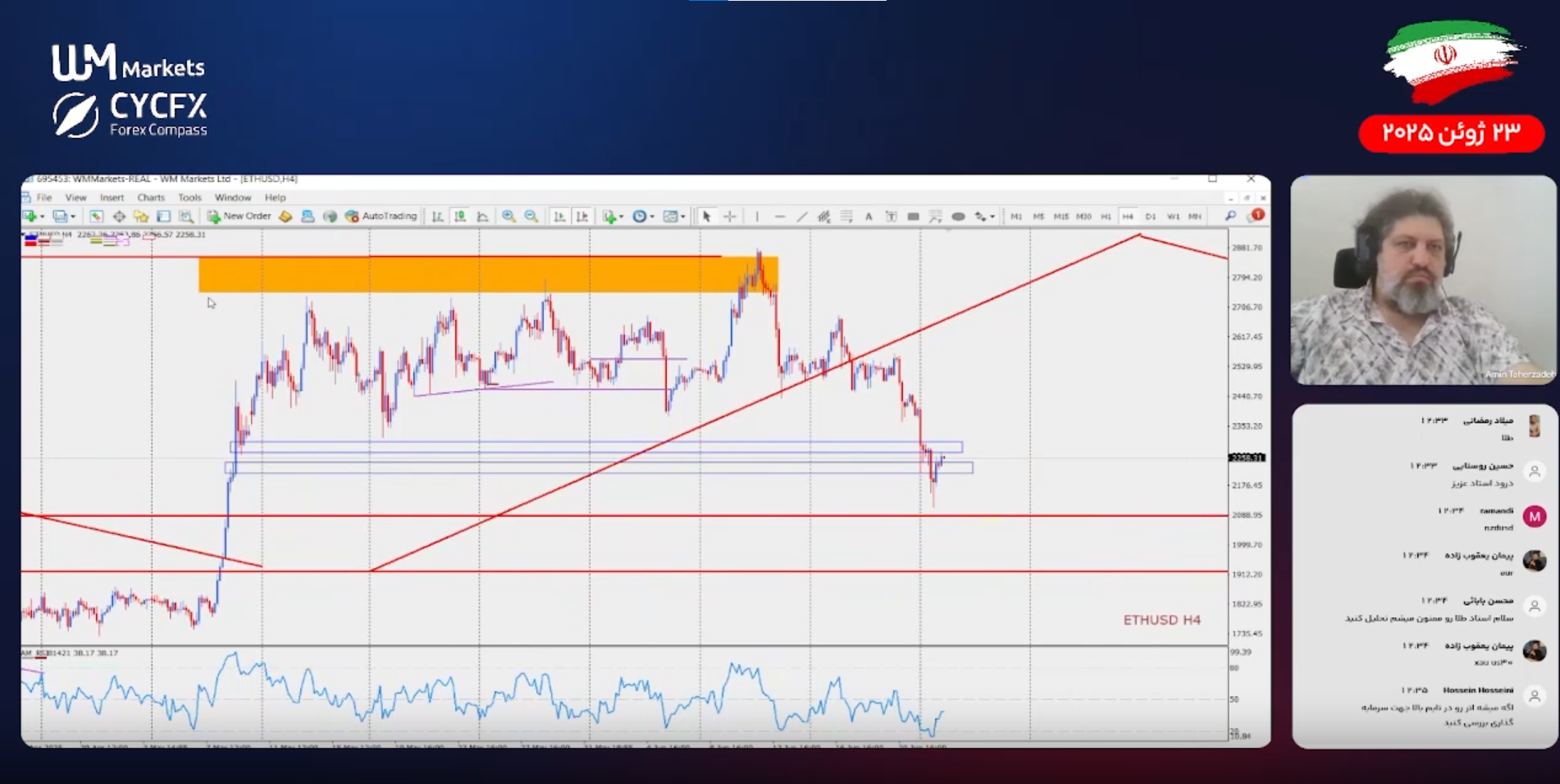Zoom out of the chart
The image size is (1560, 784).
[x=531, y=217]
